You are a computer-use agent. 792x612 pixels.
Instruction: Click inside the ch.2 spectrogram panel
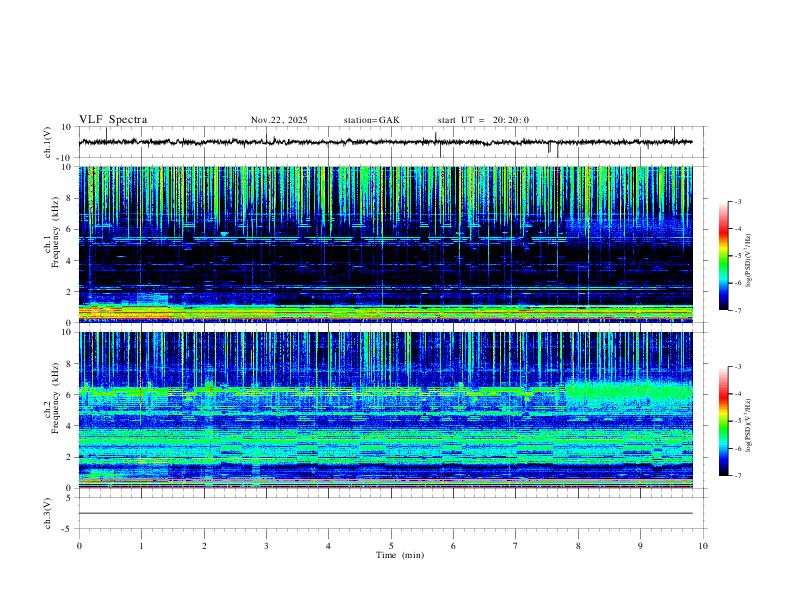click(x=385, y=410)
